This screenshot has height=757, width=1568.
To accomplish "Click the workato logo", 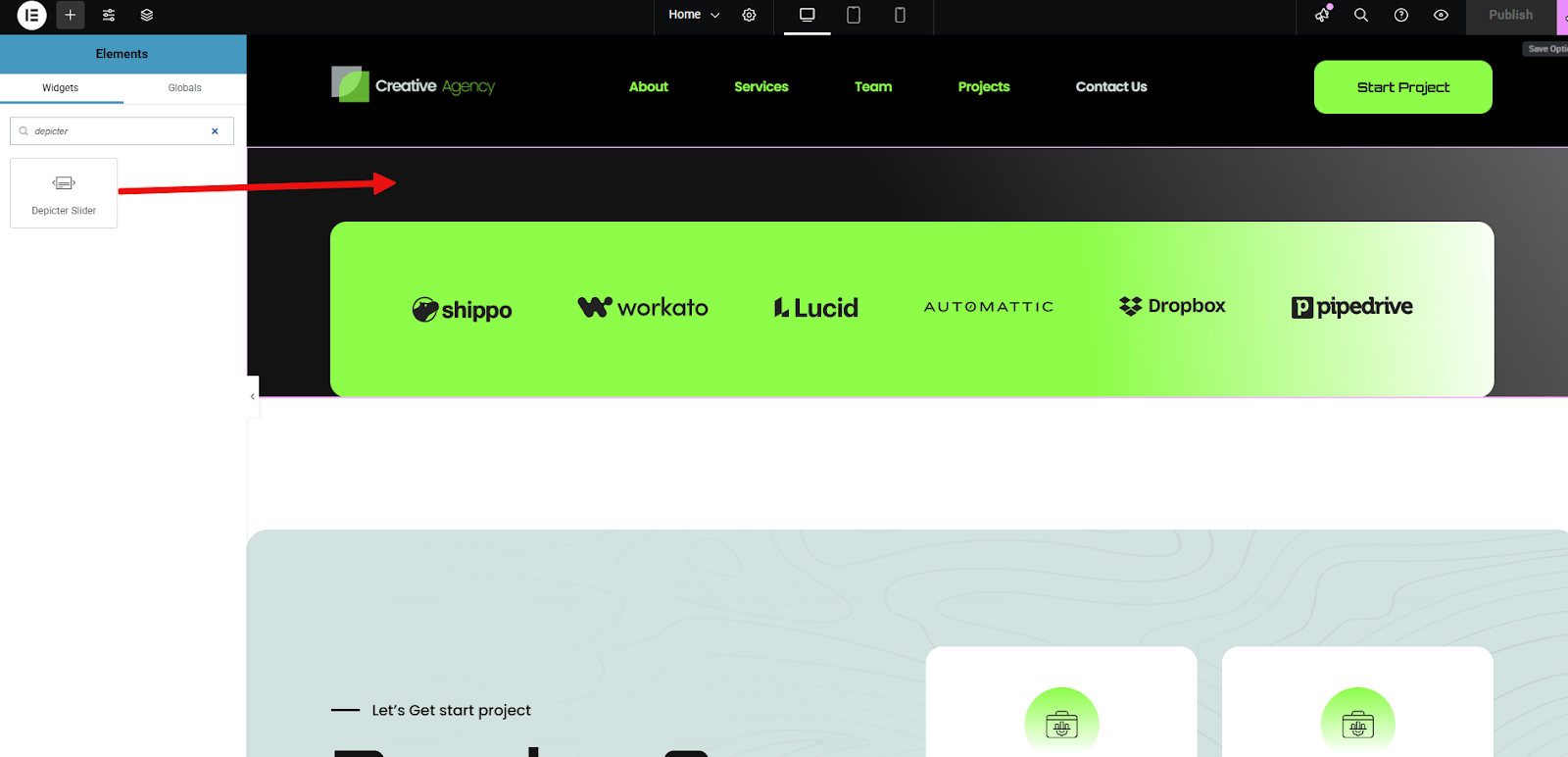I will pyautogui.click(x=643, y=308).
